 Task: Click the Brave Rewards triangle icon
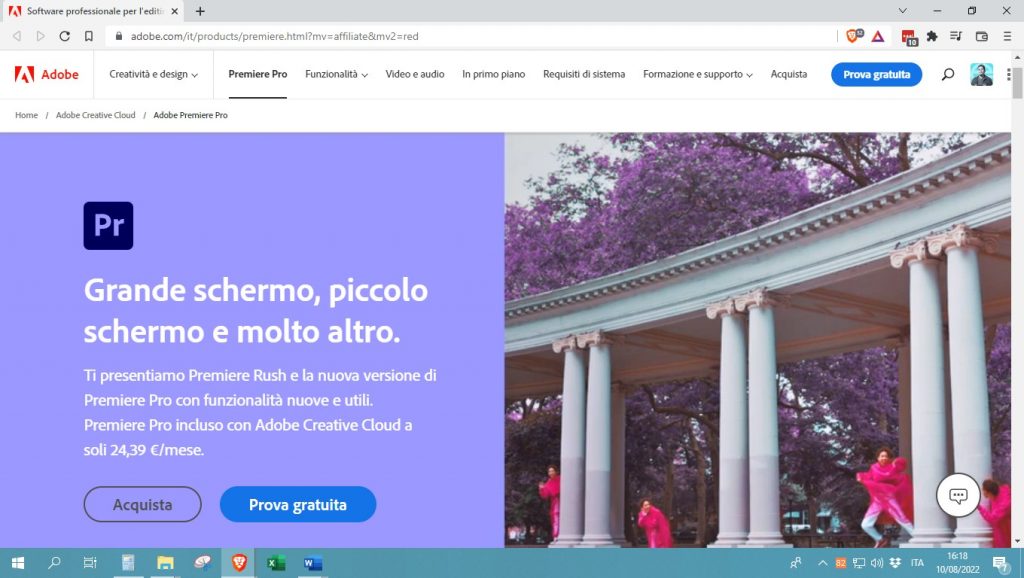[x=879, y=37]
